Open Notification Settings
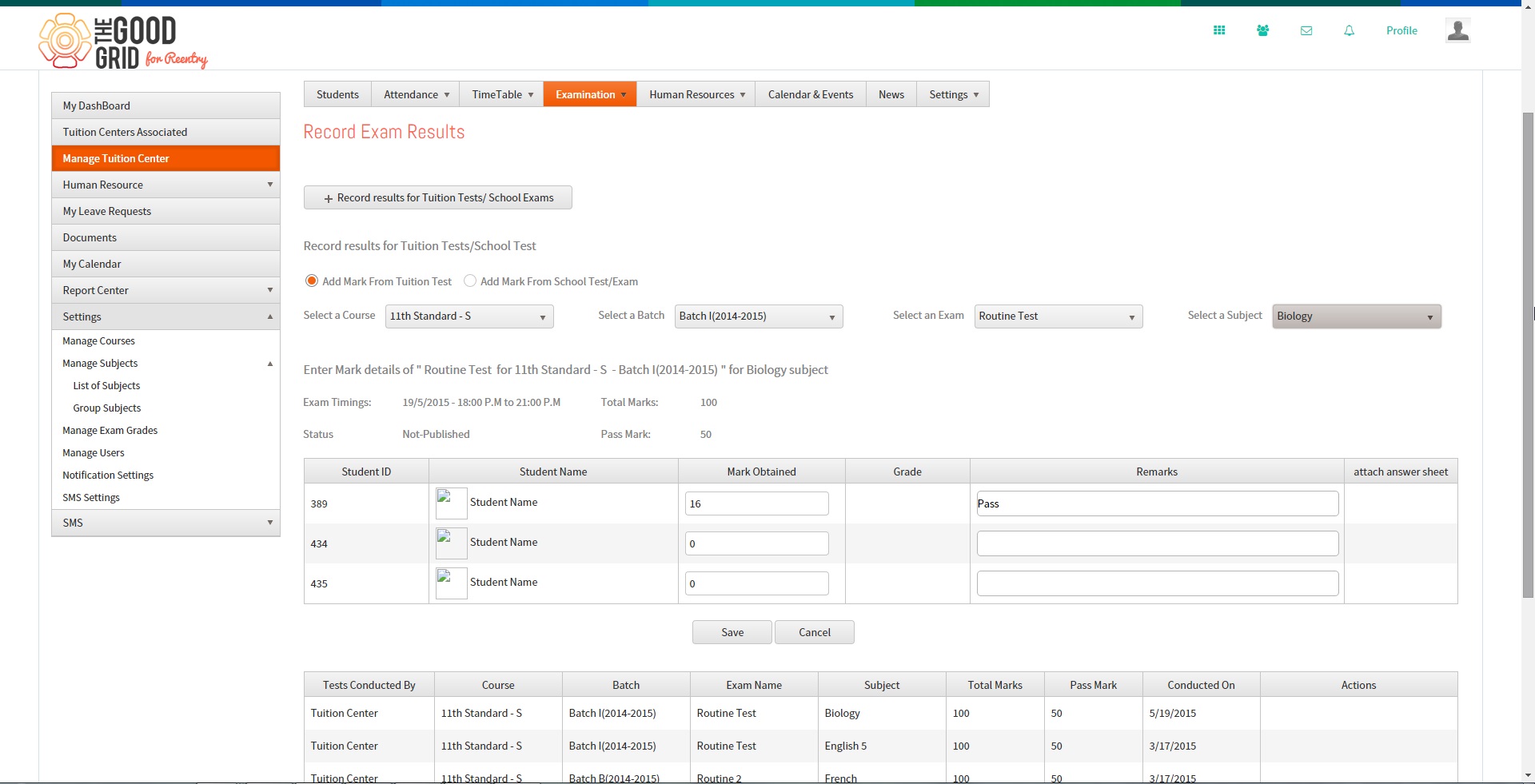Viewport: 1535px width, 784px height. 108,475
